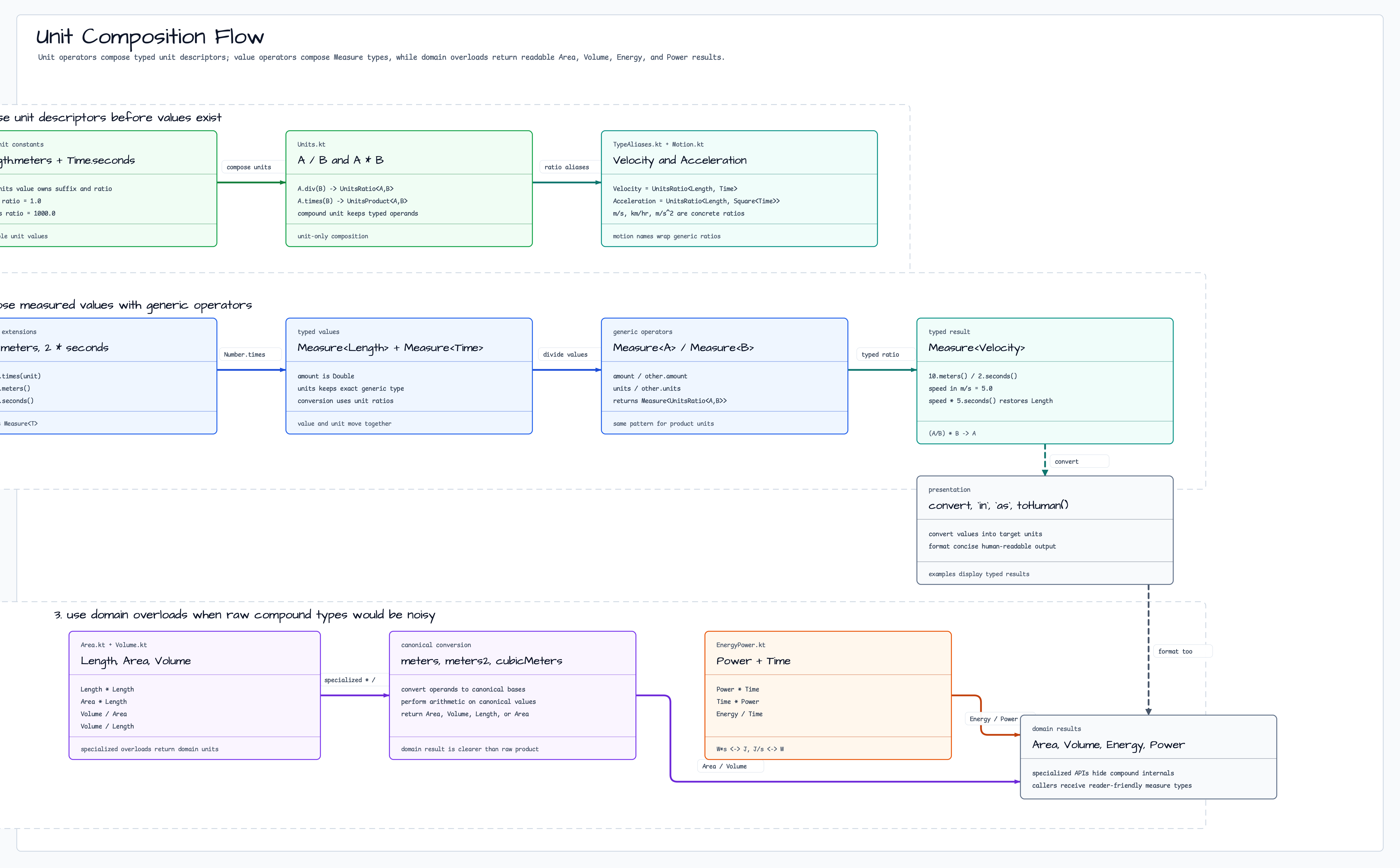Select 'TypeAliases.kt + Motion.kt' label
1400x868 pixels.
point(658,145)
